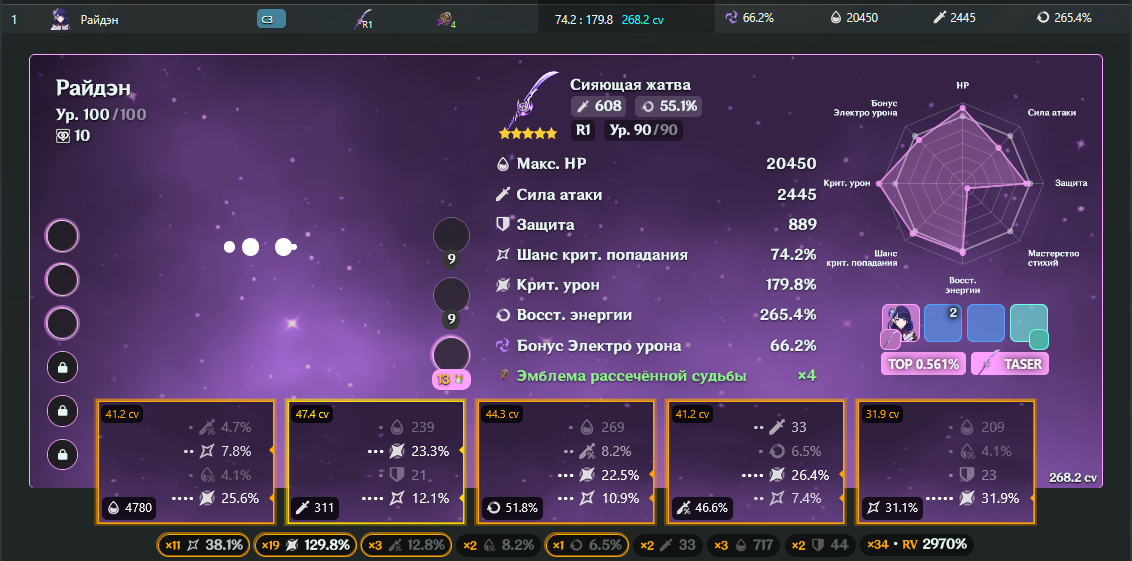Click the R1 polearm weapon icon in the top row
This screenshot has height=561, width=1132.
point(363,19)
